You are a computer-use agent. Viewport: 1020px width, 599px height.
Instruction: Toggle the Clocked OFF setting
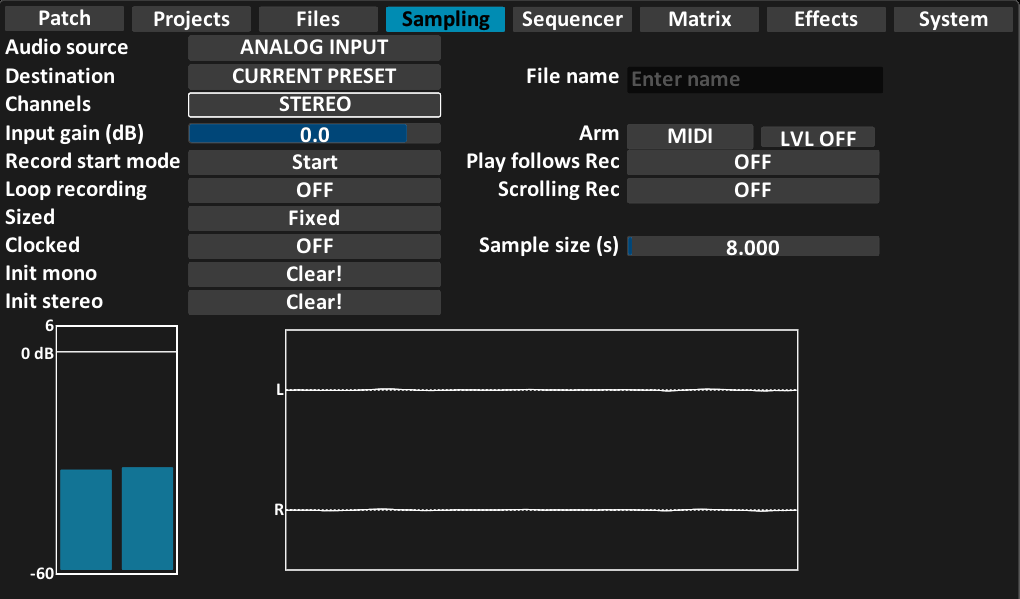[314, 246]
